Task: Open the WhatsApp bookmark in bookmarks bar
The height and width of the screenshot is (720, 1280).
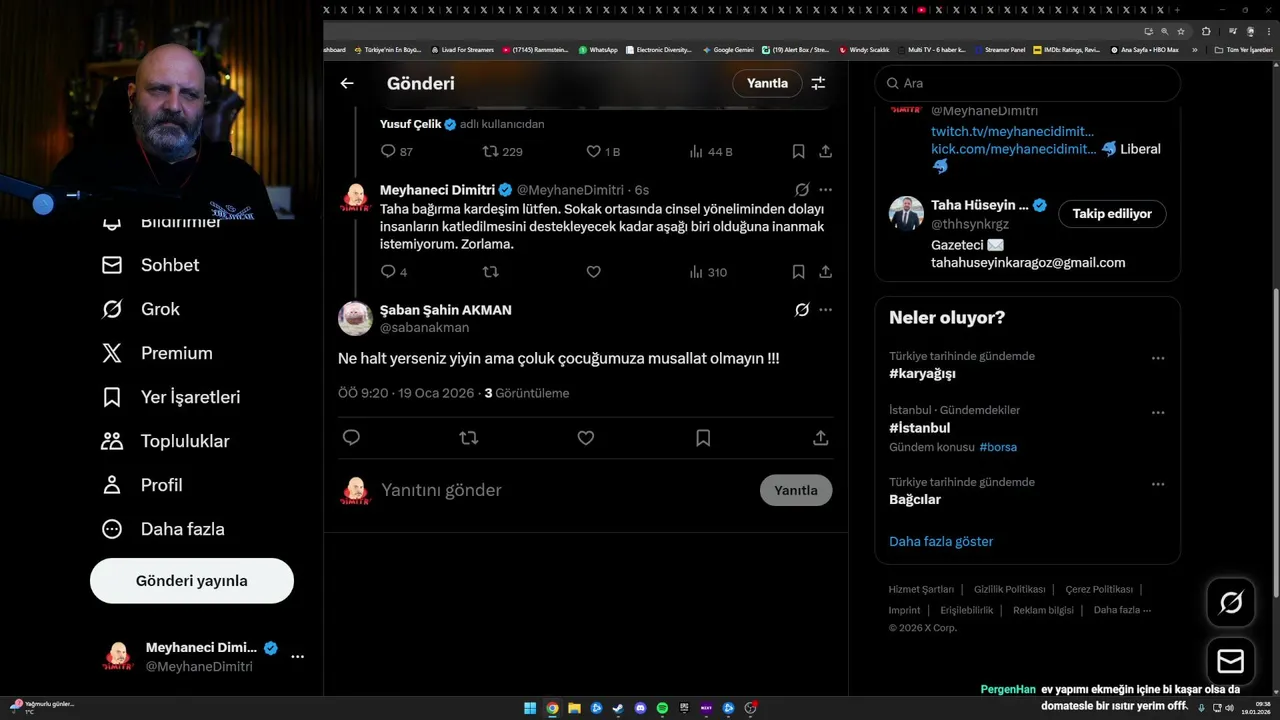Action: (597, 49)
